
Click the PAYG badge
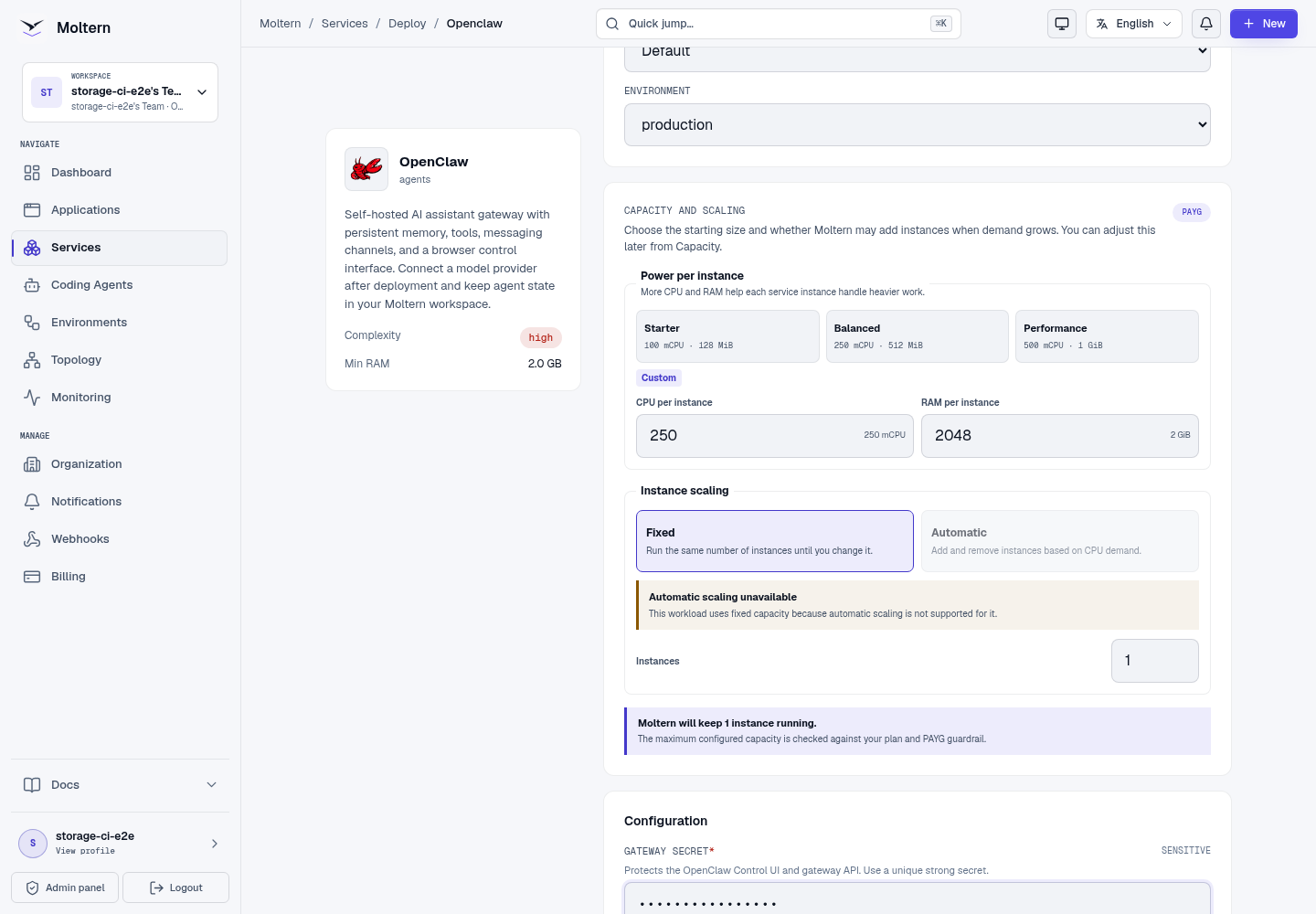point(1192,212)
